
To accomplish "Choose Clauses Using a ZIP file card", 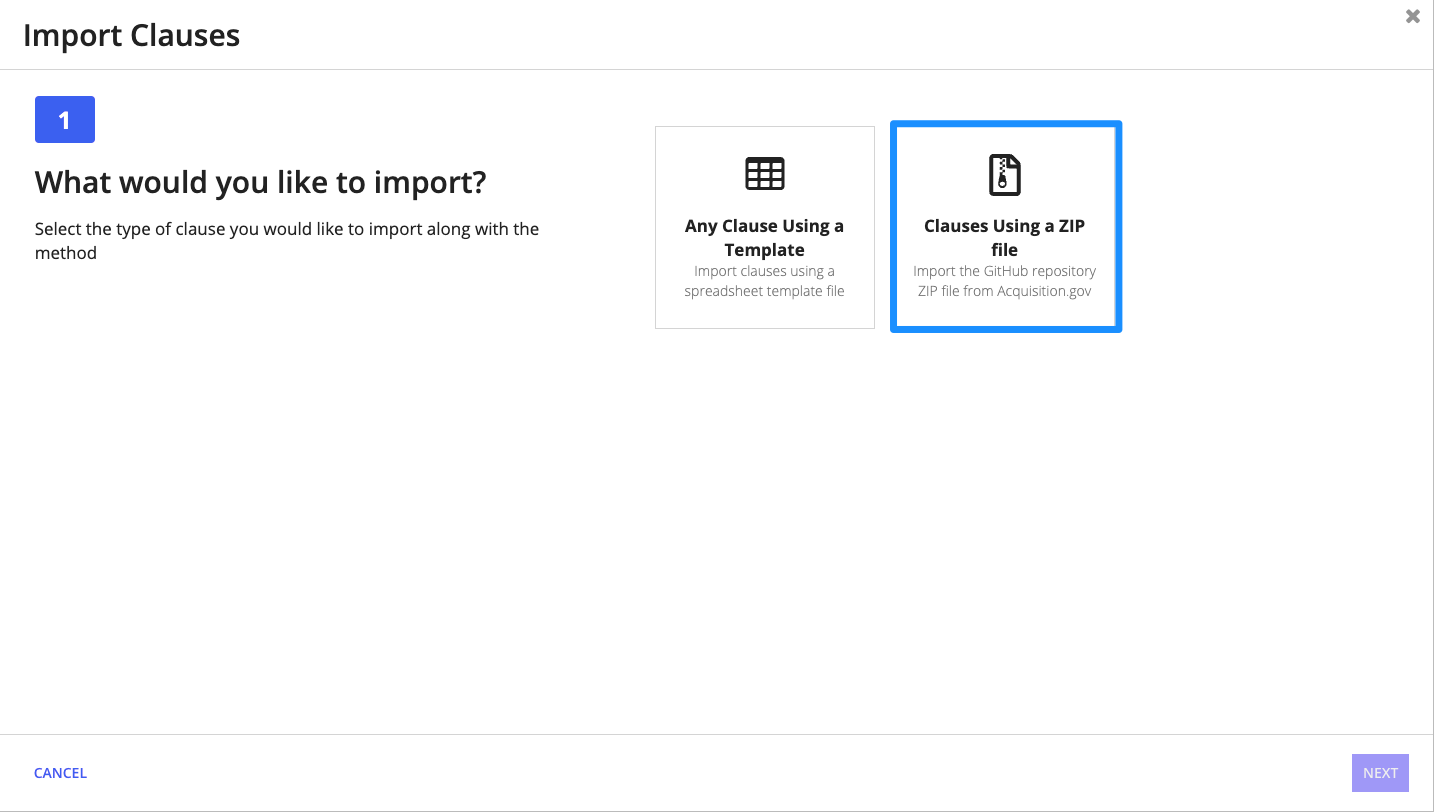I will click(x=1006, y=227).
